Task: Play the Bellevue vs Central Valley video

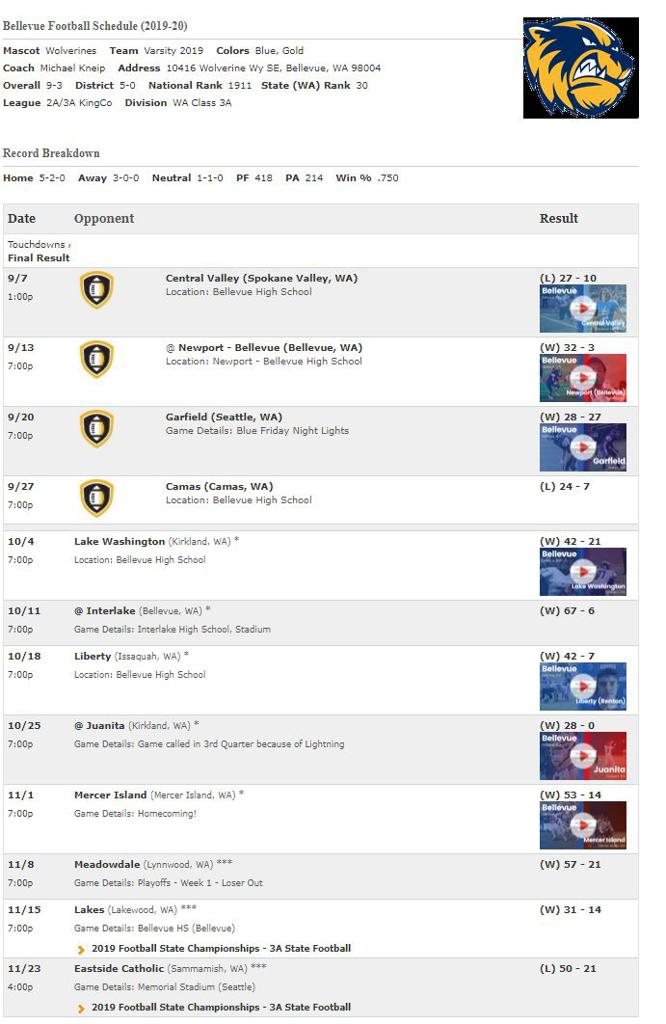Action: coord(583,308)
